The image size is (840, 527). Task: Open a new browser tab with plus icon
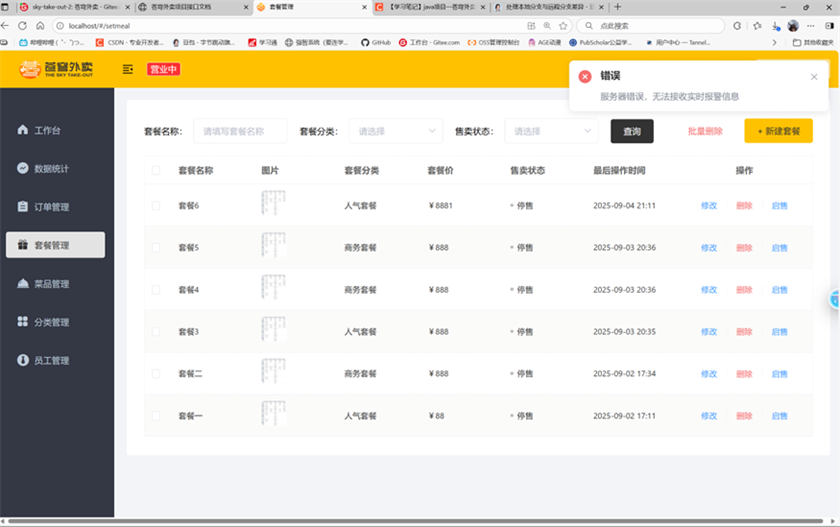[618, 7]
